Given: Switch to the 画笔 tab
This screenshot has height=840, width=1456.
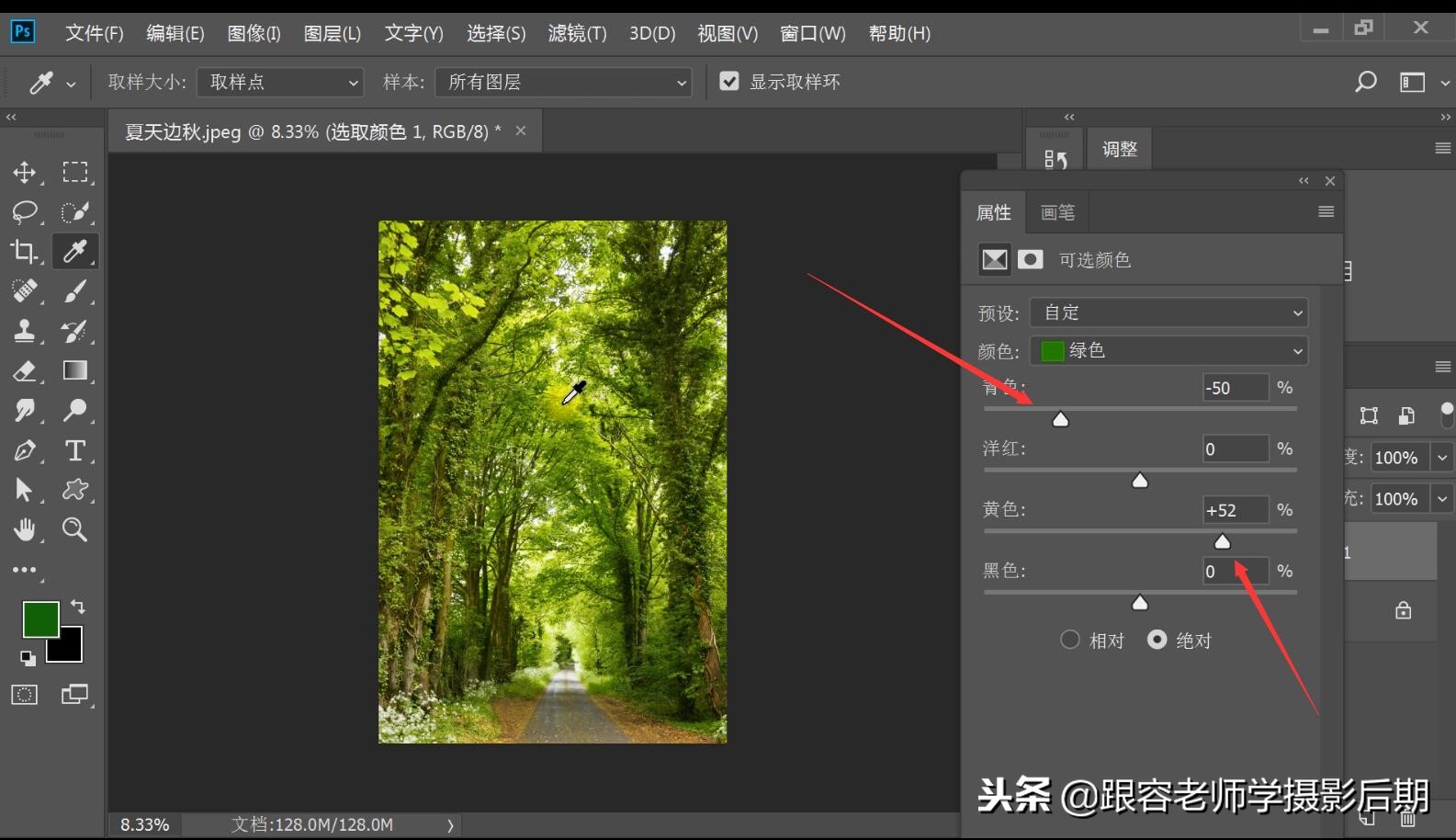Looking at the screenshot, I should click(1057, 212).
